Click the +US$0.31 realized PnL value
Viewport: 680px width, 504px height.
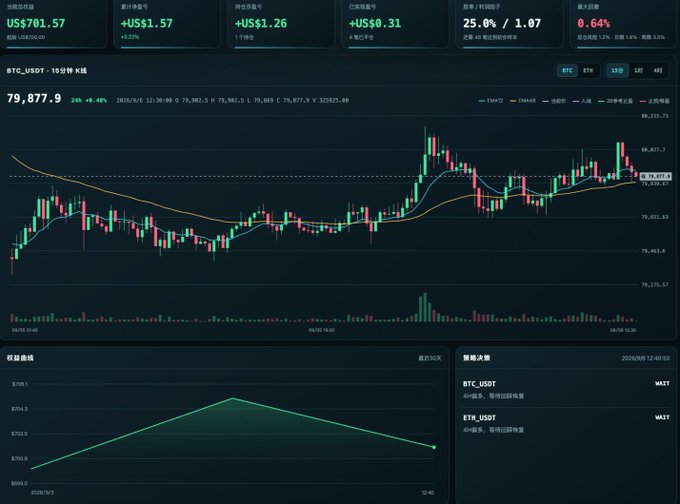pyautogui.click(x=375, y=23)
